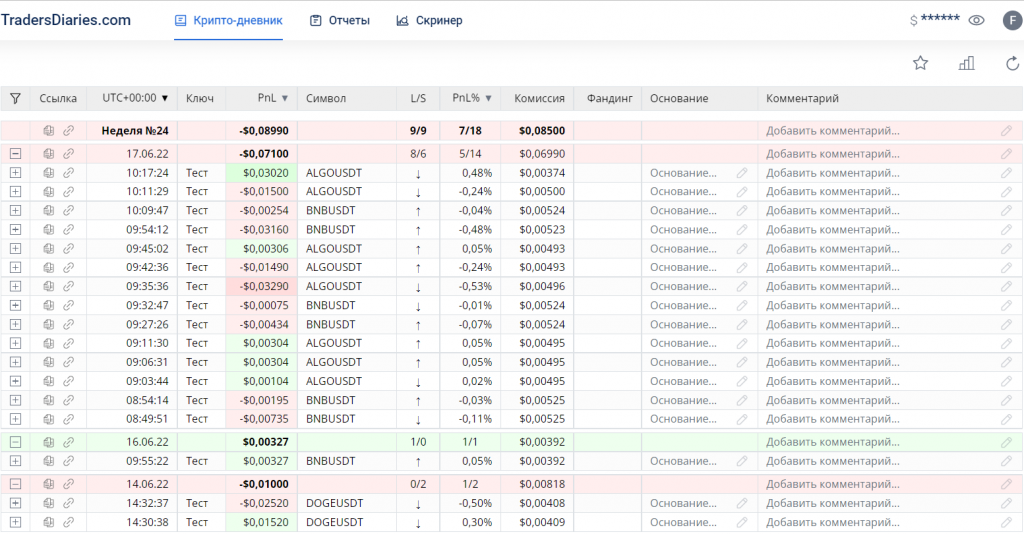Select the DOGEUSDT symbol at 14:32:37

pos(334,503)
